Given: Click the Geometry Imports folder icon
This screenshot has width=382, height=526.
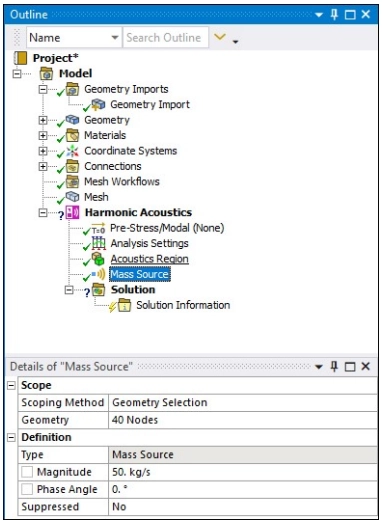Looking at the screenshot, I should click(72, 89).
